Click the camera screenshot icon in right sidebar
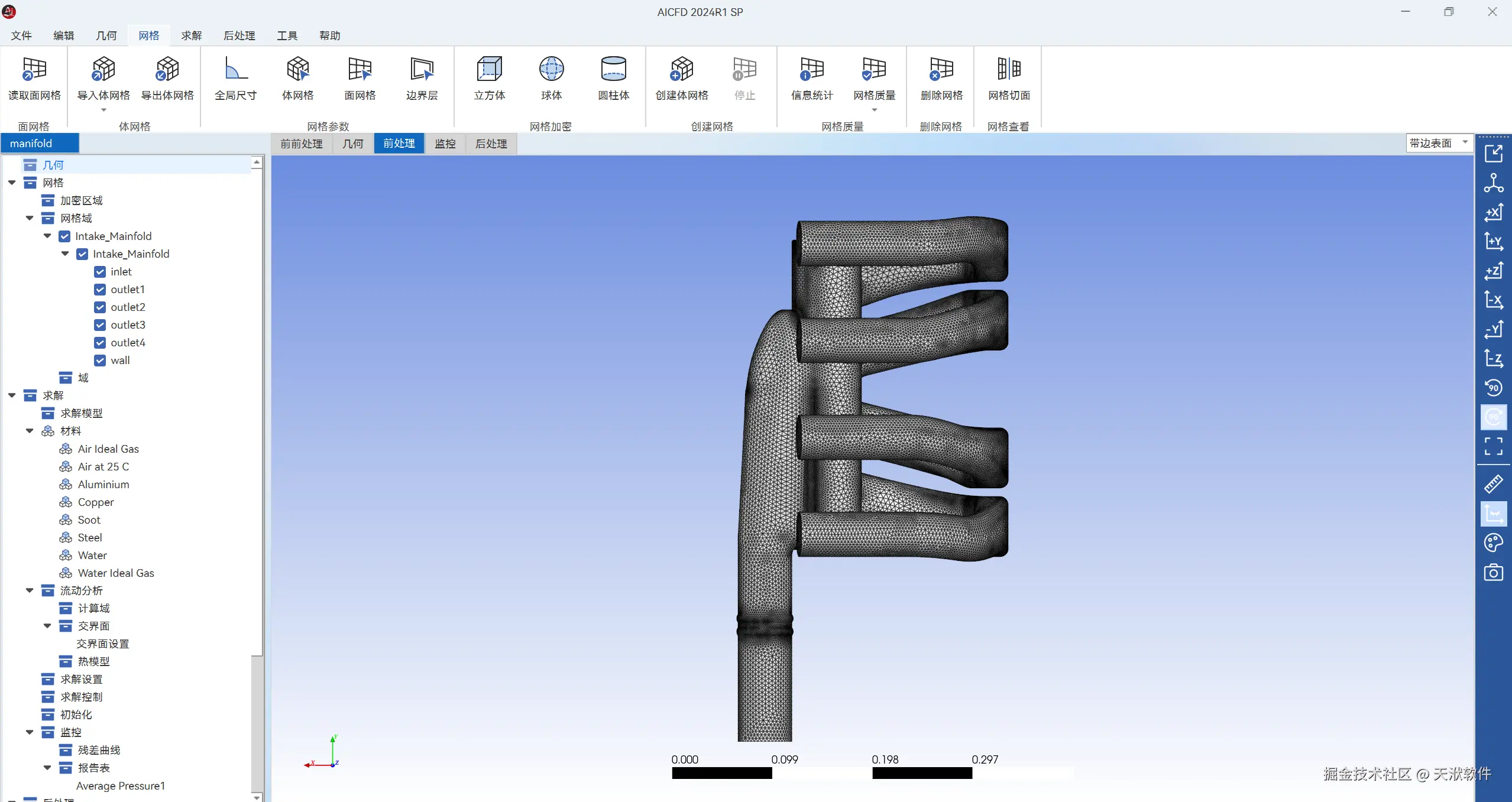Screen dimensions: 1512x802 click(1493, 573)
